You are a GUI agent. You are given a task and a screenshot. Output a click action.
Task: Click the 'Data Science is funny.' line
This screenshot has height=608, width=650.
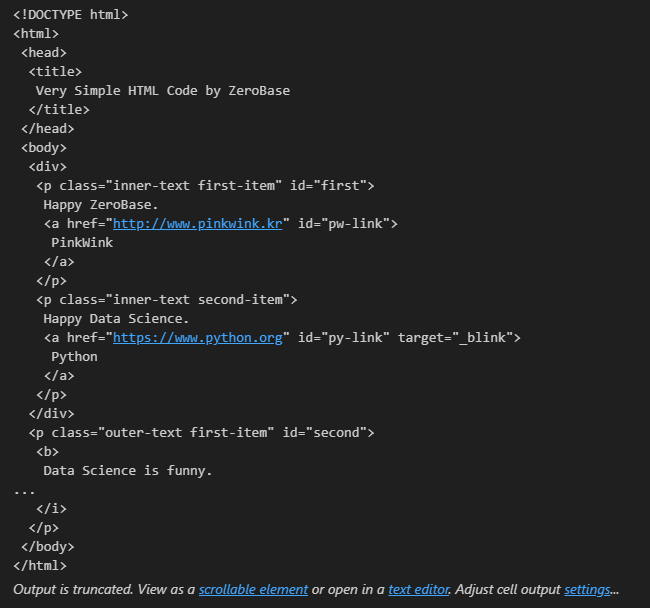[128, 471]
